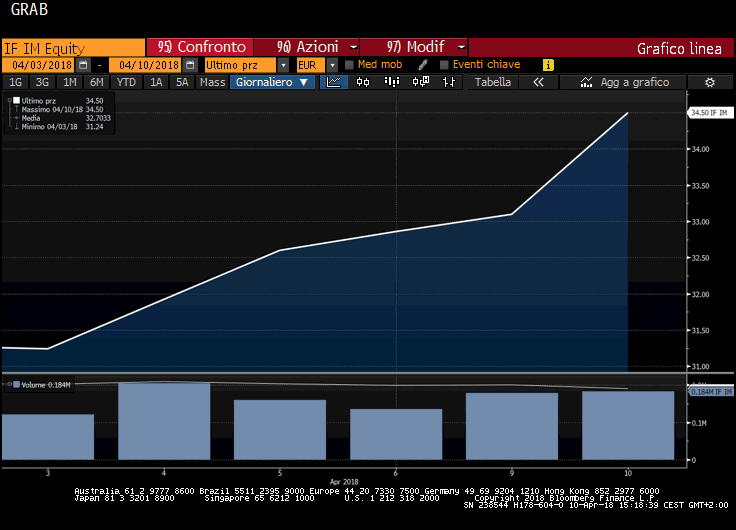The image size is (736, 530).
Task: Open the chart settings gear
Action: coord(710,82)
